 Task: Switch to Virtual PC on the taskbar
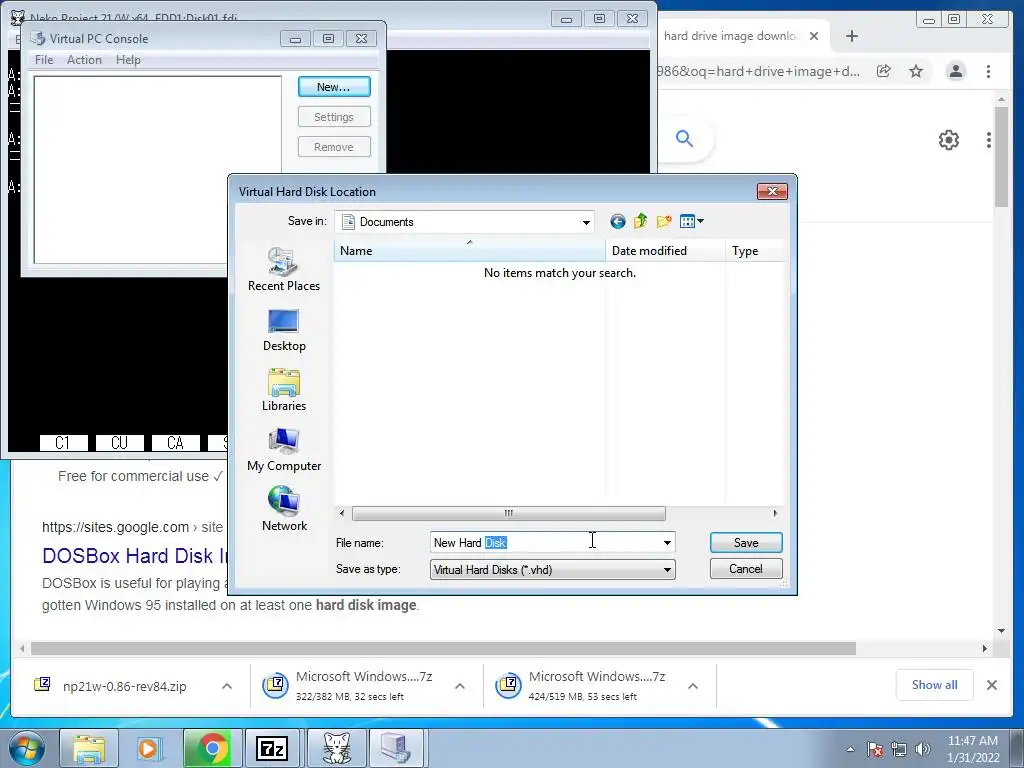click(x=396, y=748)
